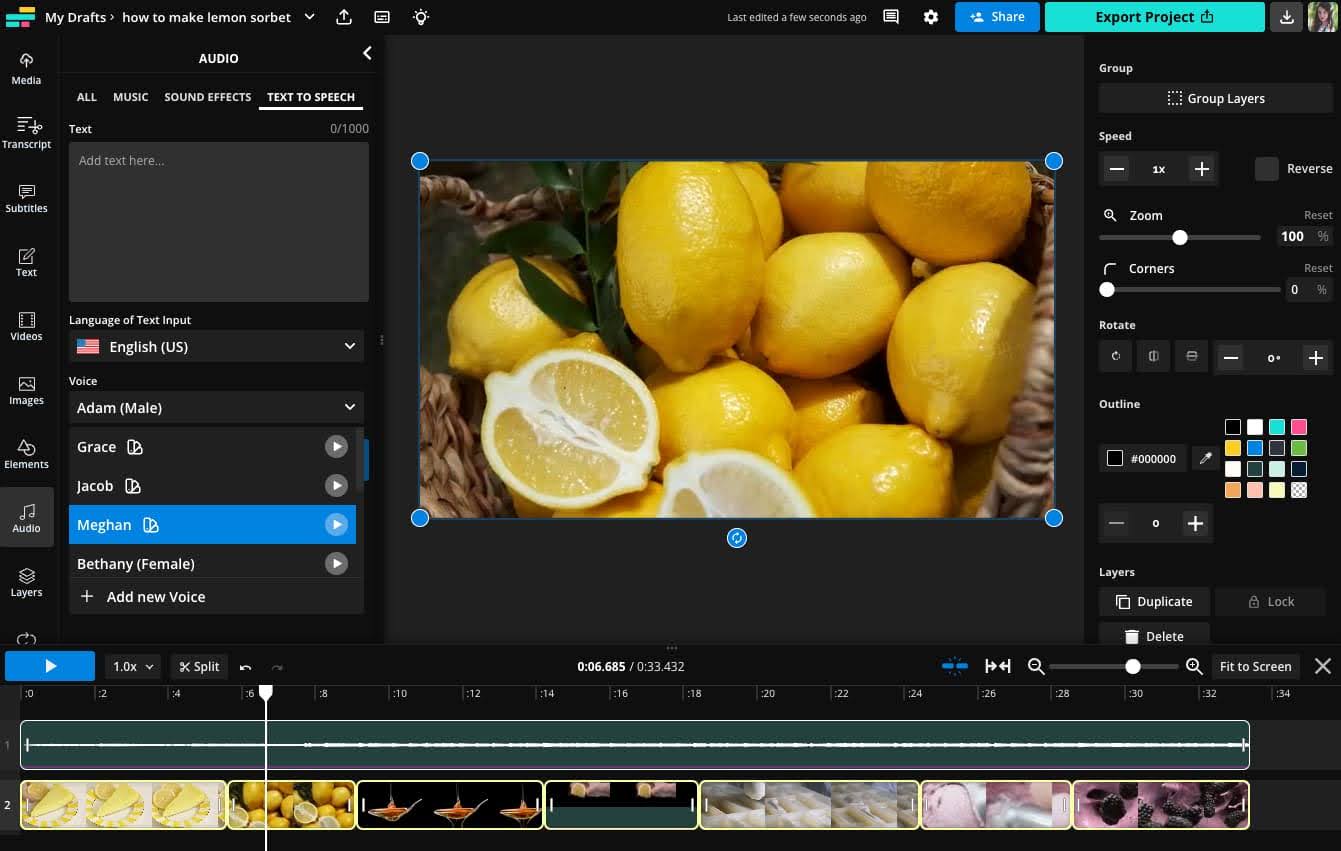Open the Adam (Male) voice dropdown
Viewport: 1341px width, 851px height.
coord(216,408)
